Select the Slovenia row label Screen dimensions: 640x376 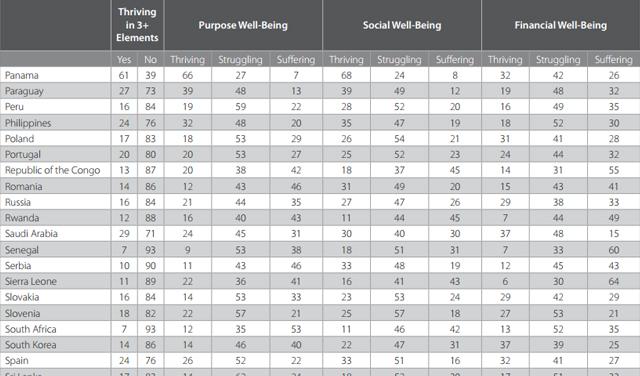point(22,313)
